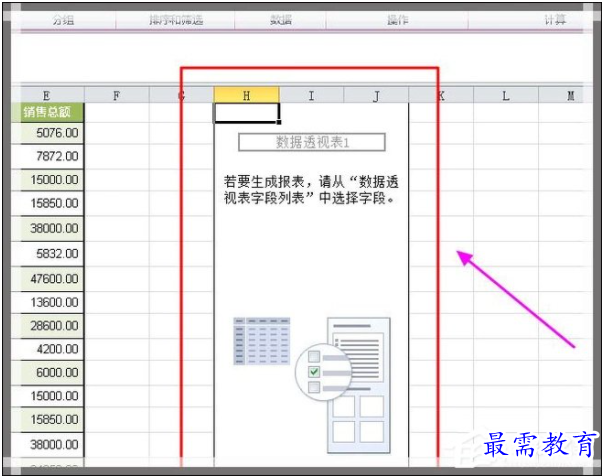Screen dimensions: 605x476
Task: Select the cell containing 28600.00
Action: pos(48,326)
